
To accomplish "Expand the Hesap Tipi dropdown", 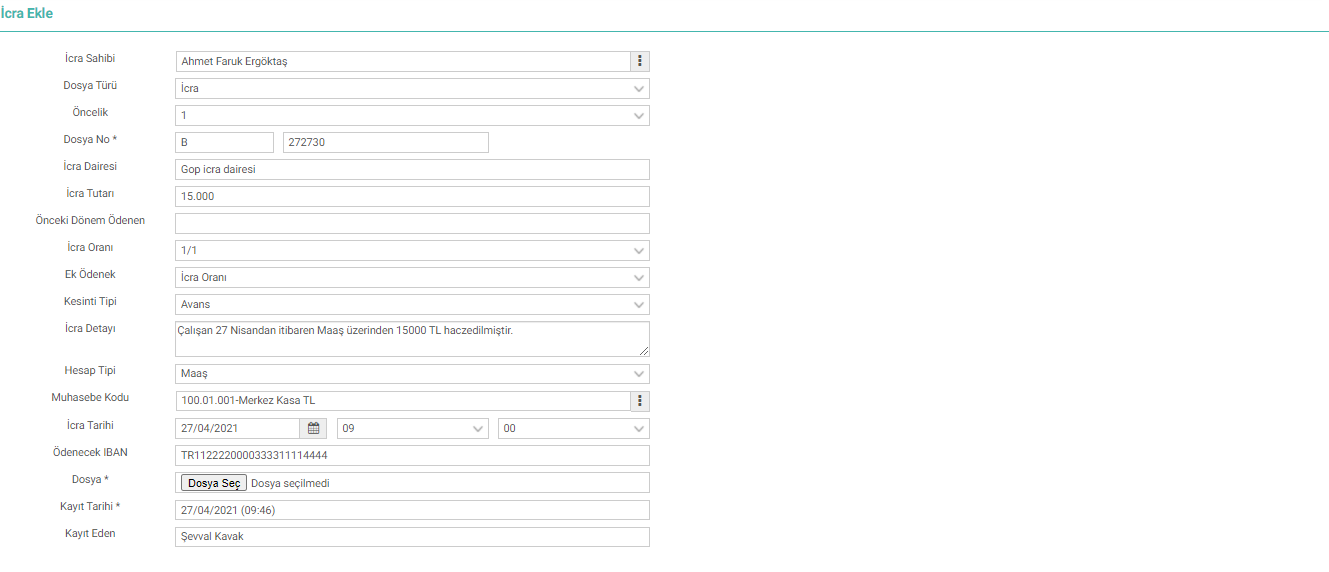I will coord(412,374).
